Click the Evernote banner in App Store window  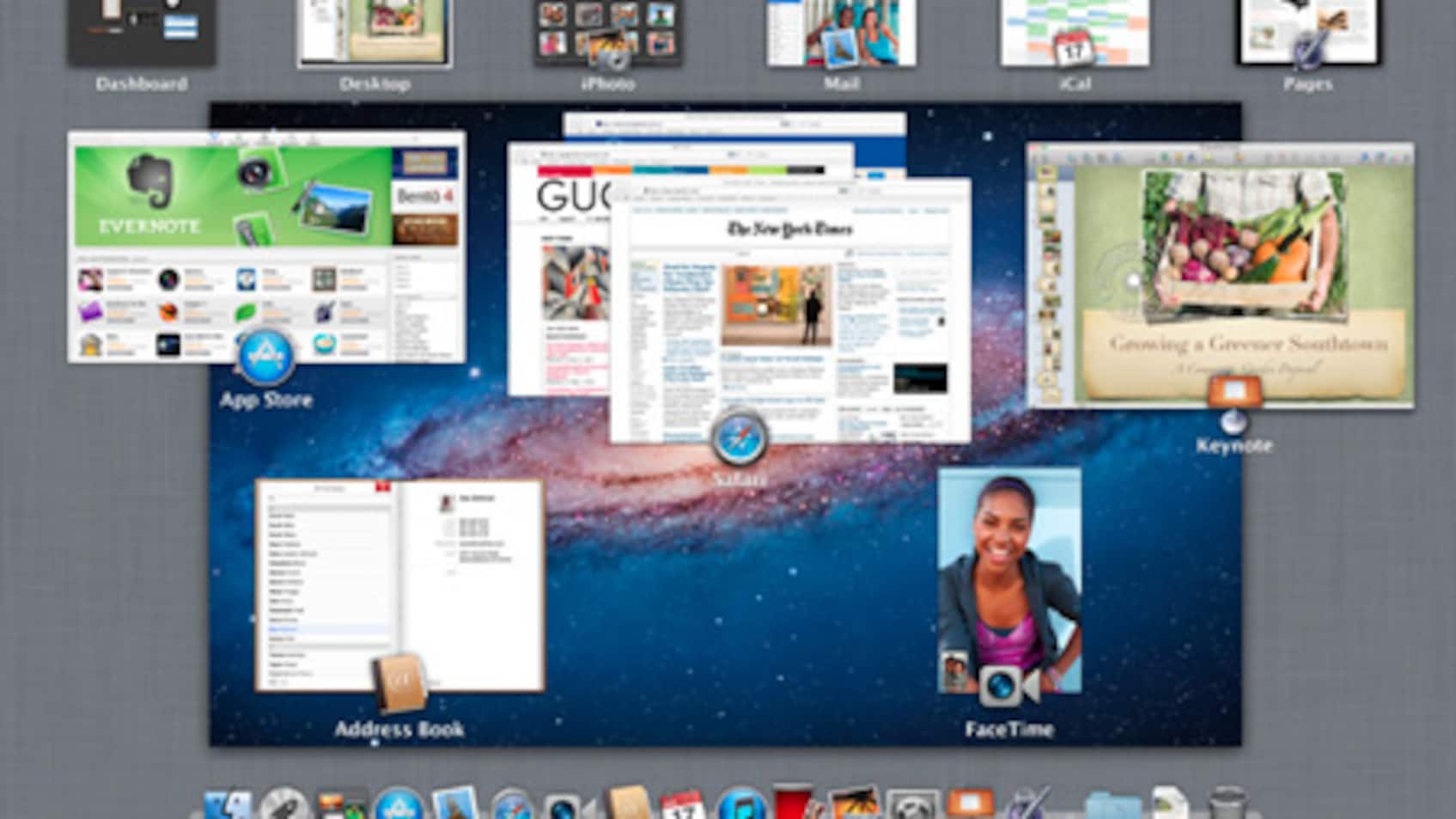point(232,197)
